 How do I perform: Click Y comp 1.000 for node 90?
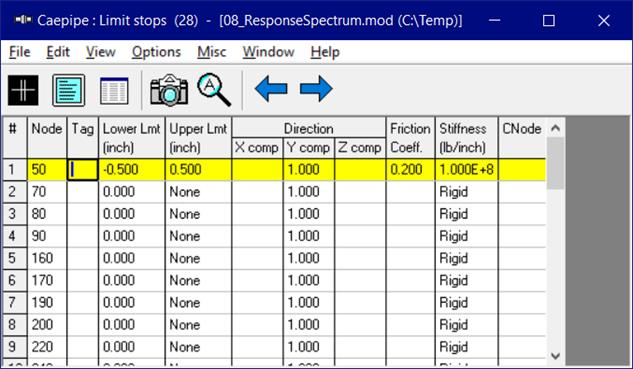click(308, 236)
